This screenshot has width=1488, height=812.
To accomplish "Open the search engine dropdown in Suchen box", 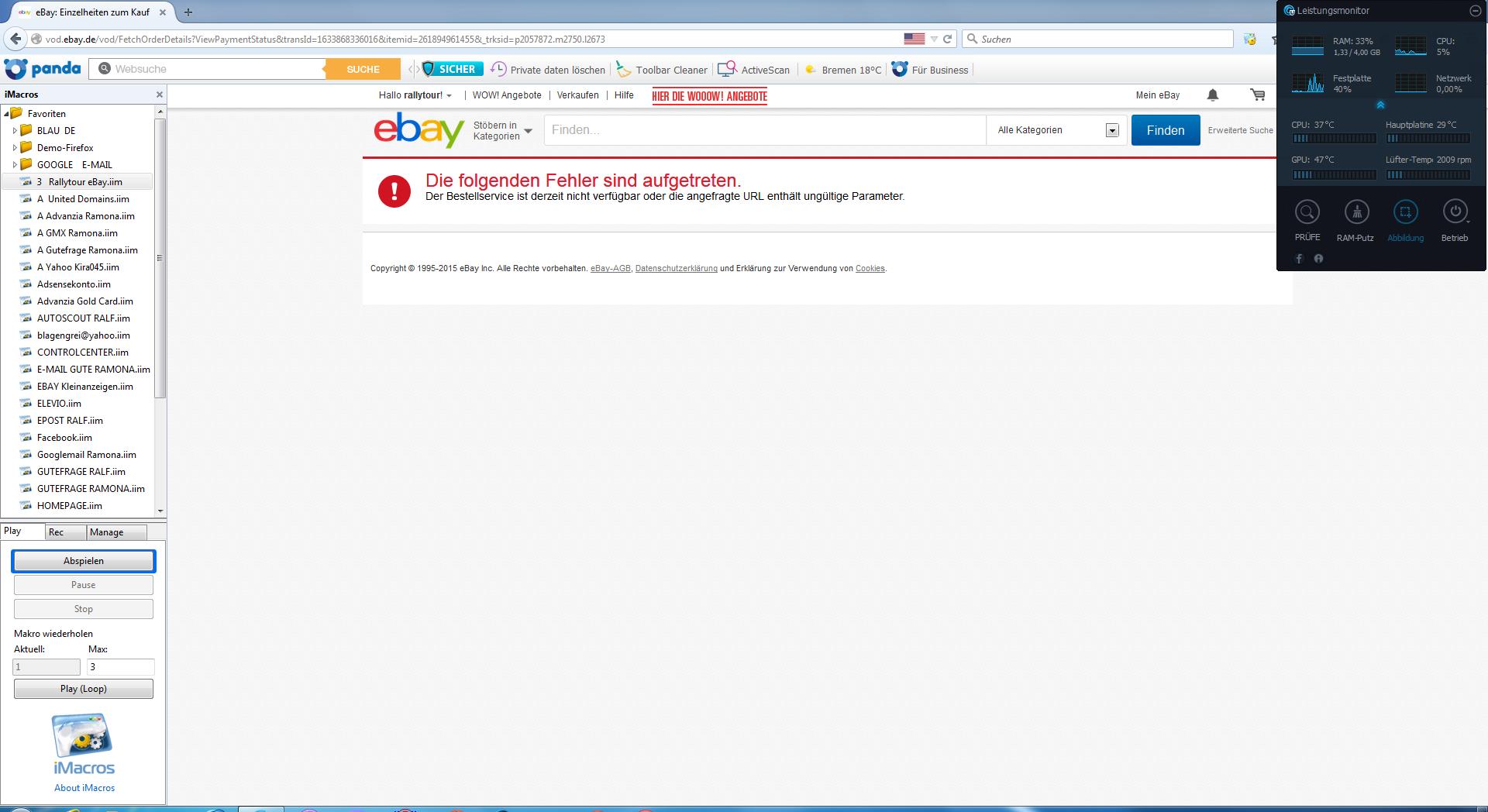I will tap(972, 39).
